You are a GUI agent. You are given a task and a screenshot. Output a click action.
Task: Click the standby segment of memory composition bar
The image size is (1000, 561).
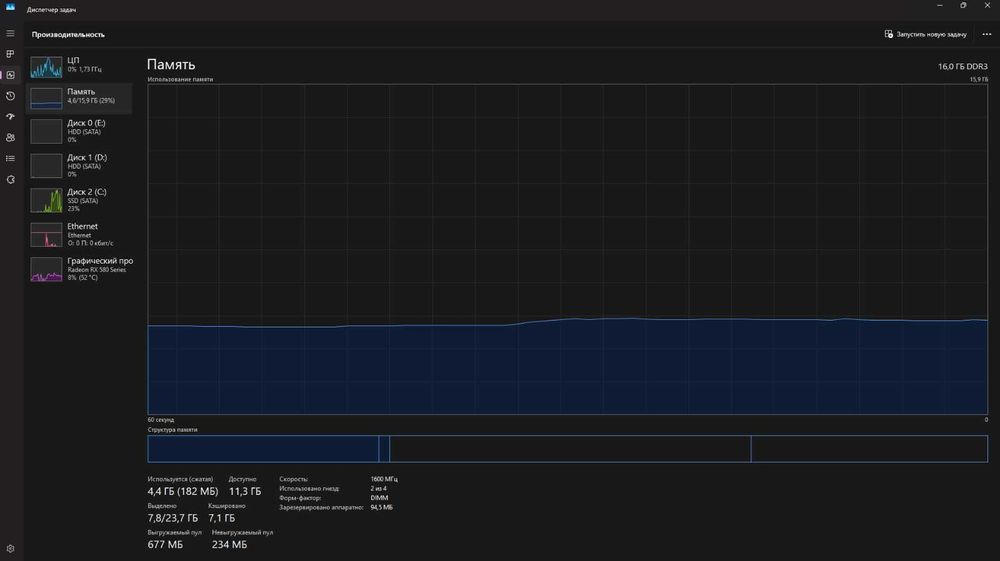[570, 449]
